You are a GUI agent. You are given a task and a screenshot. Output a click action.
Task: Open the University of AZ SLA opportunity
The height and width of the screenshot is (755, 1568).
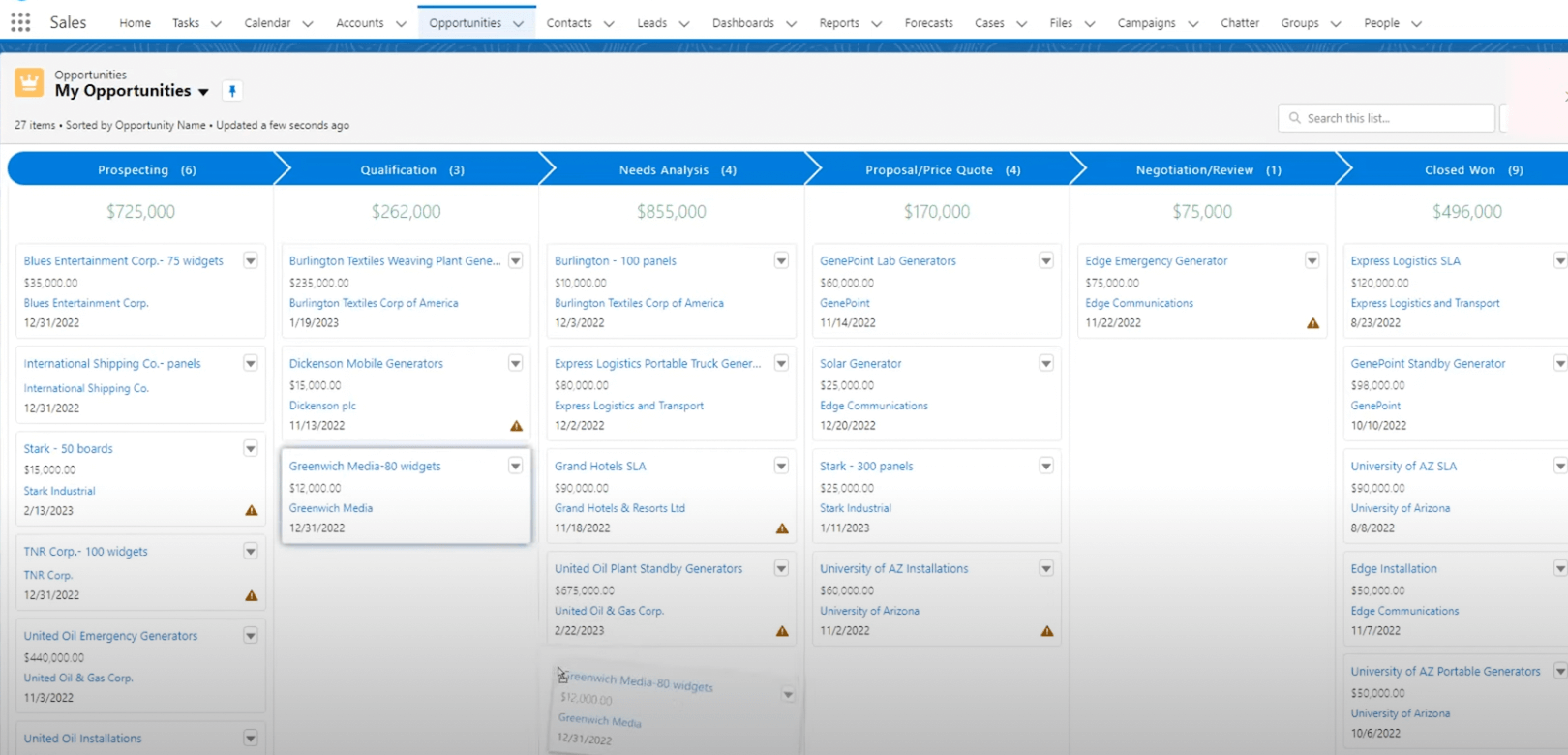(x=1403, y=467)
